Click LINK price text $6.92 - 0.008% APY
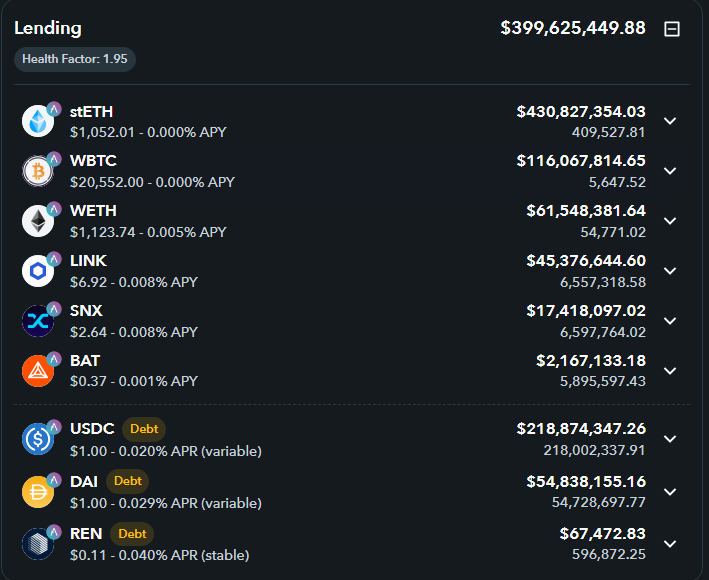The width and height of the screenshot is (709, 580). click(134, 283)
